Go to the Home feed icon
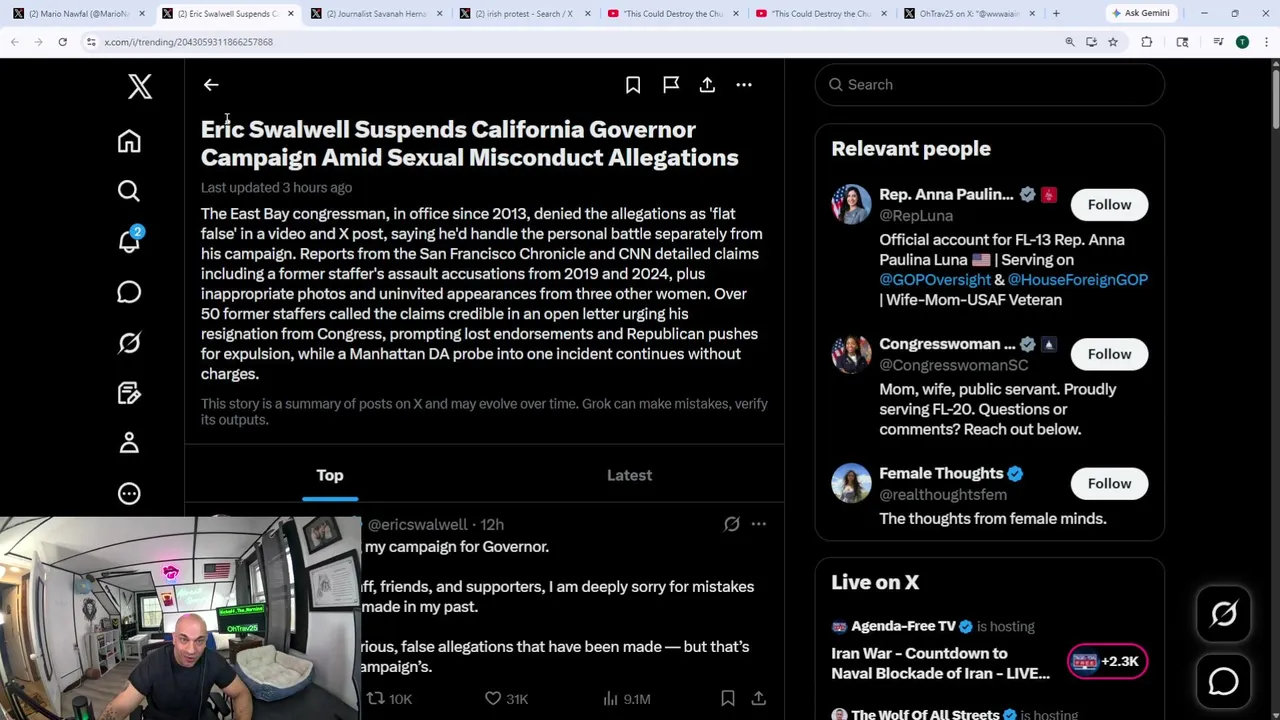Image resolution: width=1280 pixels, height=720 pixels. click(x=129, y=141)
